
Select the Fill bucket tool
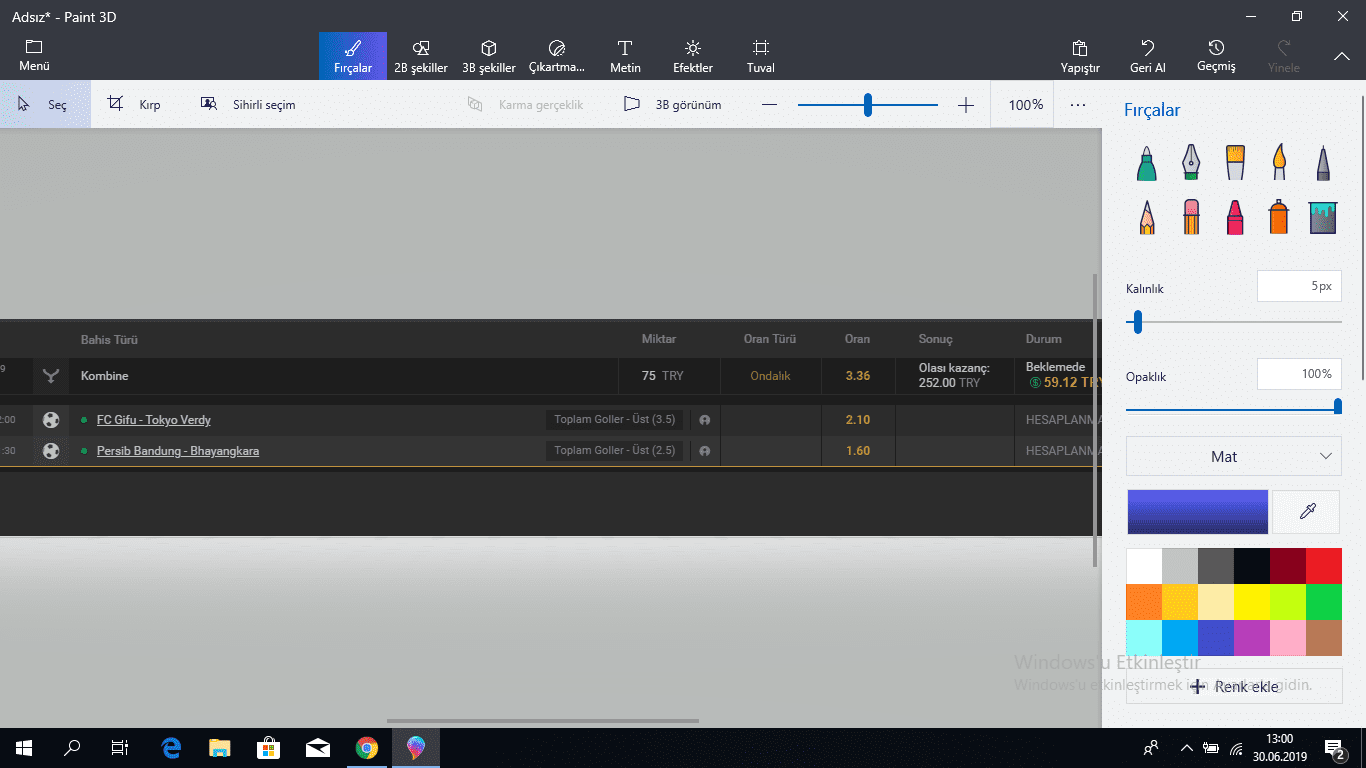point(1323,216)
